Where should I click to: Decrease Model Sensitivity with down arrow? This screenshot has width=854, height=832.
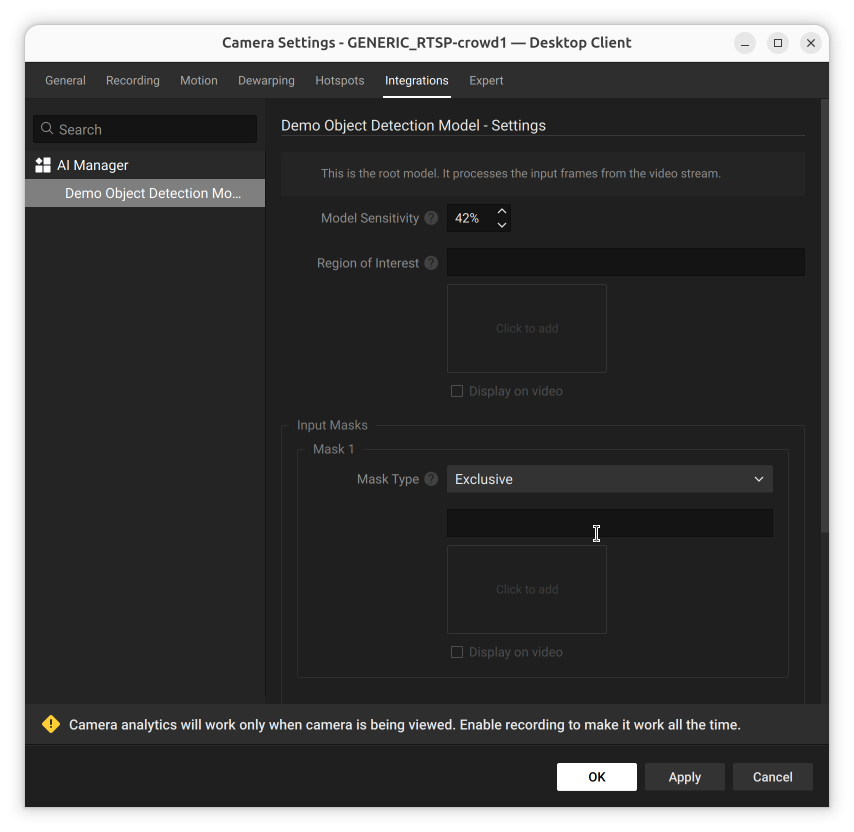[502, 225]
